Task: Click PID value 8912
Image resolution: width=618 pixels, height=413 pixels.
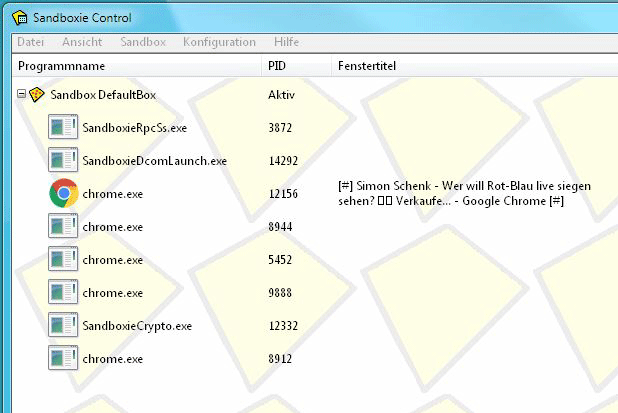Action: coord(280,359)
